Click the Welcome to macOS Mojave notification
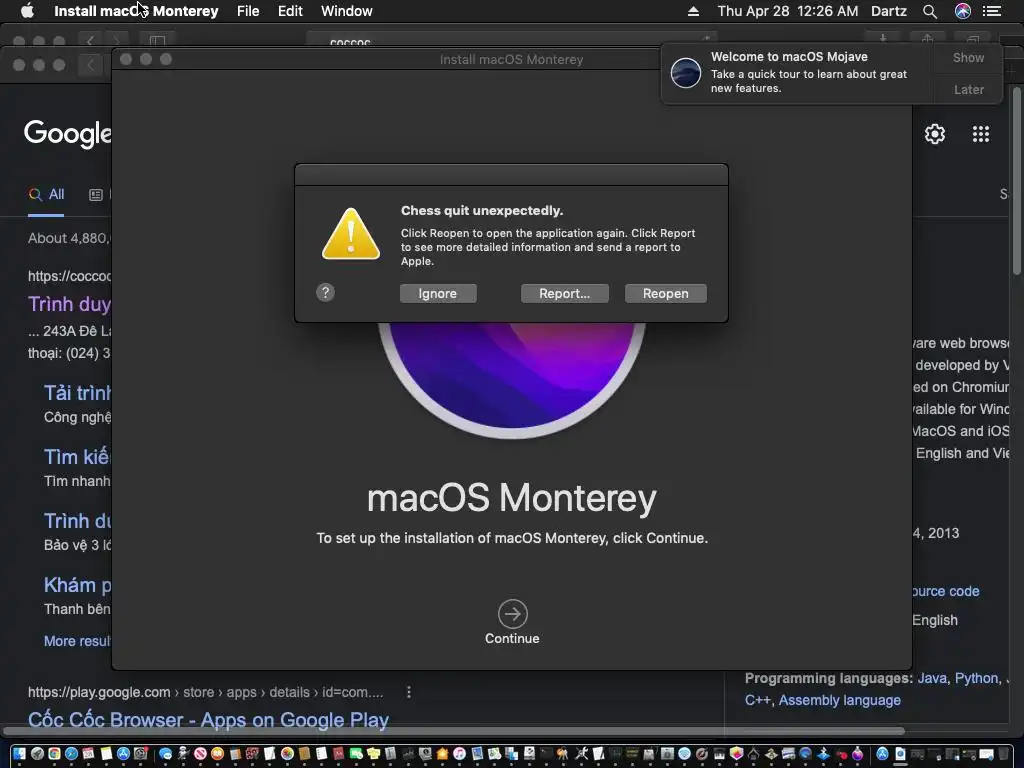This screenshot has width=1024, height=768. 797,73
